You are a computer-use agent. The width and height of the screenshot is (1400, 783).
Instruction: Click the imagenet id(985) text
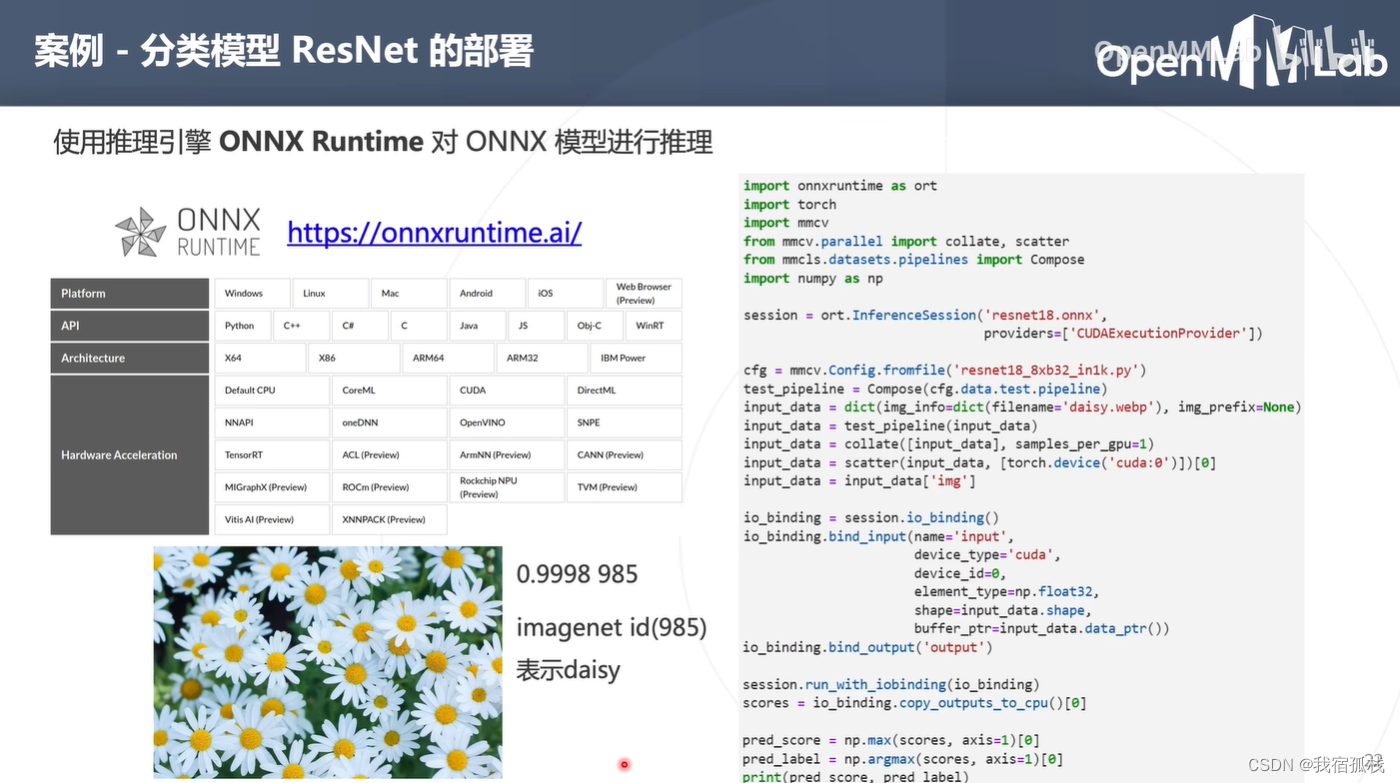click(x=611, y=628)
